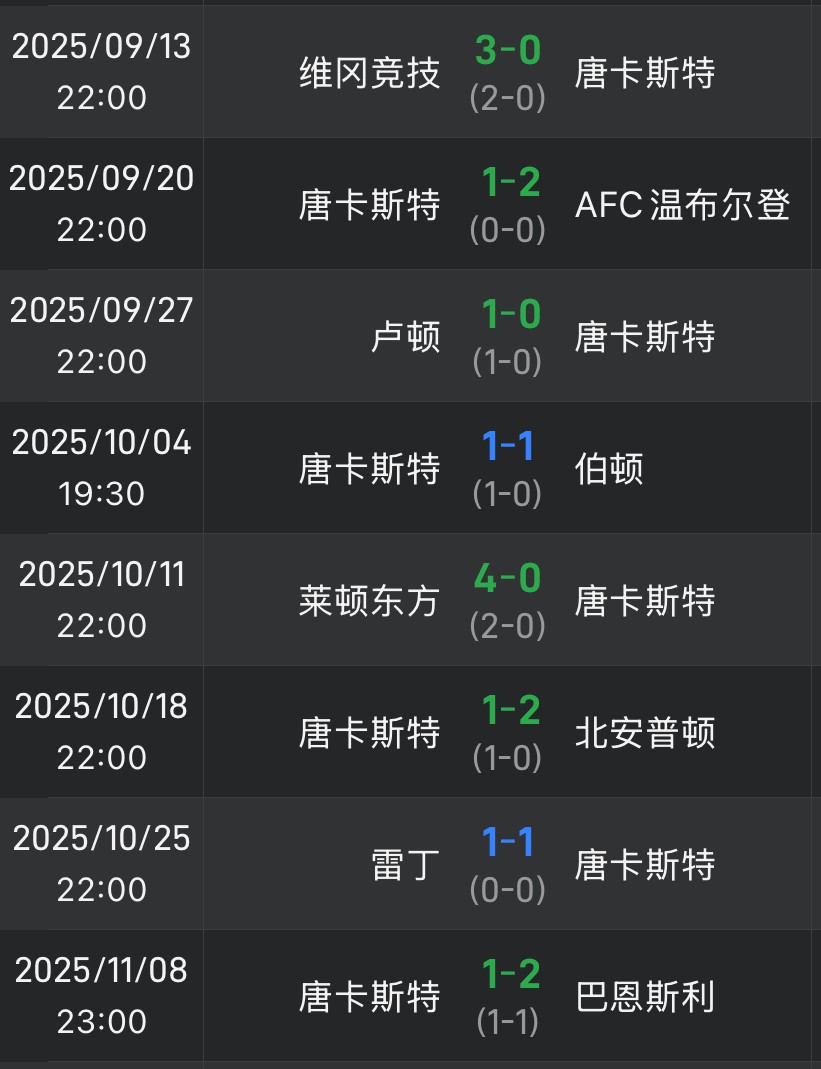Open the 3-0 score of 维冈竞技 match
Viewport: 821px width, 1069px height.
(508, 50)
